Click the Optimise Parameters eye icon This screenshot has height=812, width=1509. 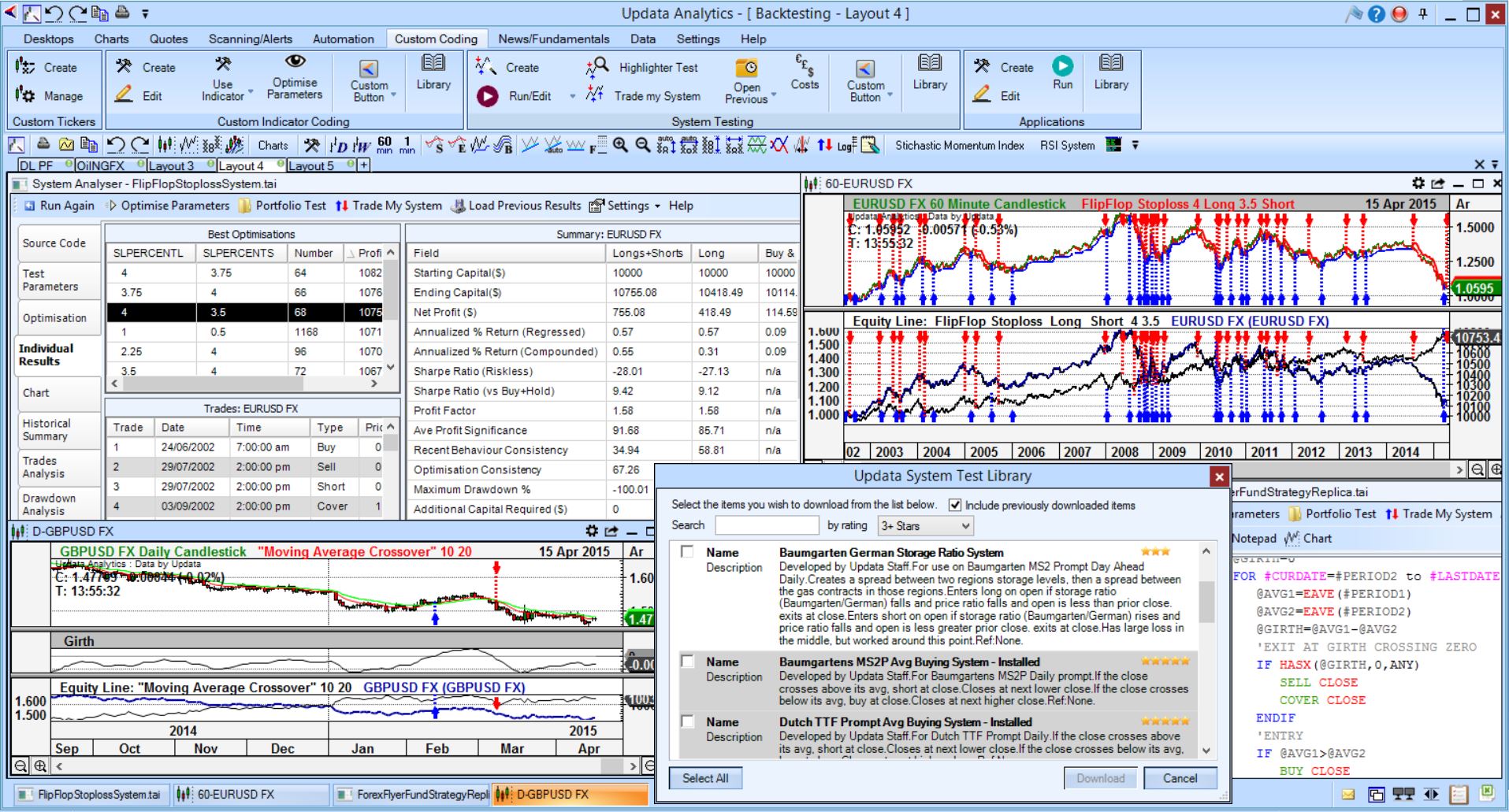[295, 76]
